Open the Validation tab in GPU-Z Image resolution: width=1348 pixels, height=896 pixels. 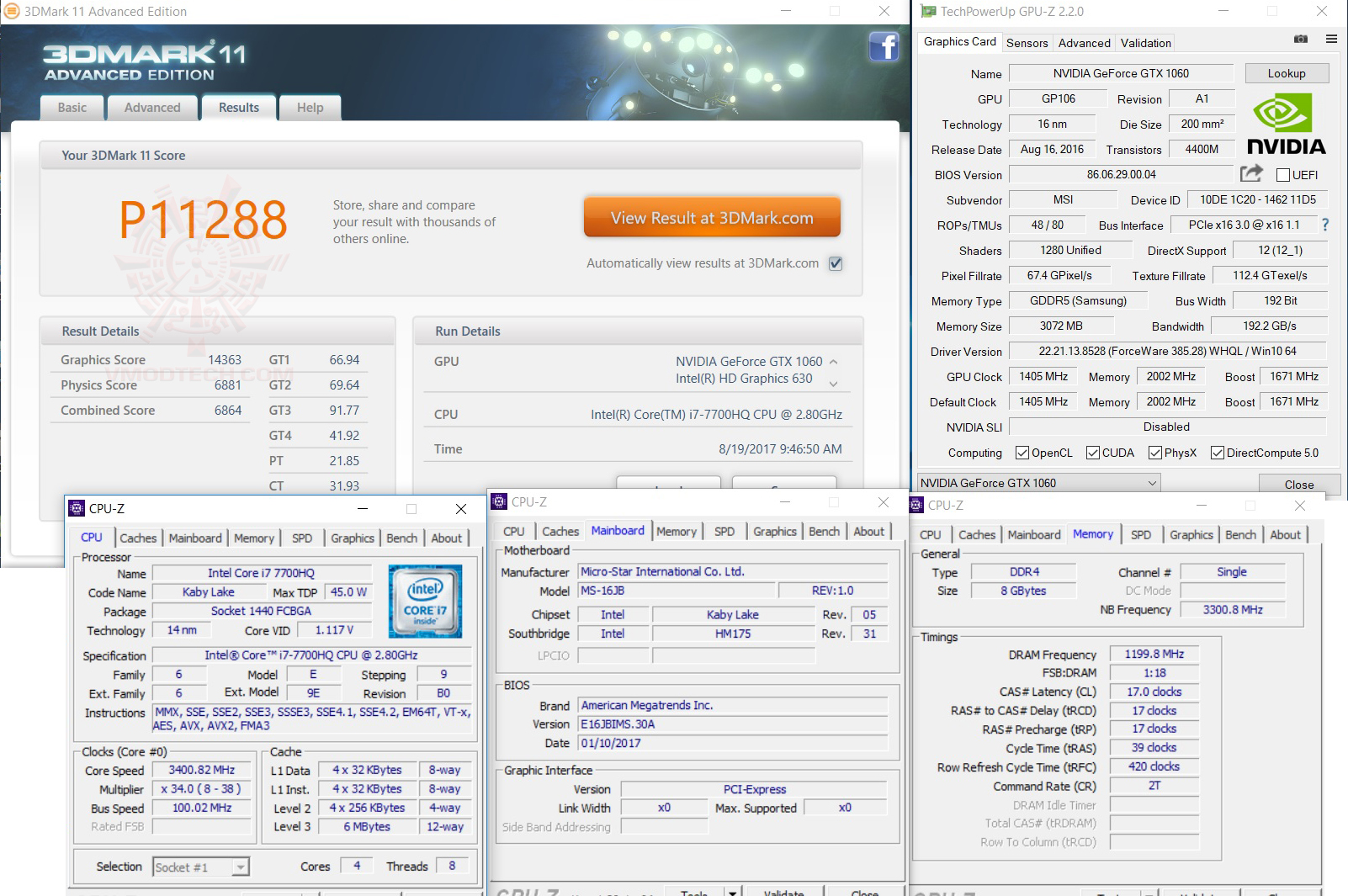click(x=1145, y=43)
